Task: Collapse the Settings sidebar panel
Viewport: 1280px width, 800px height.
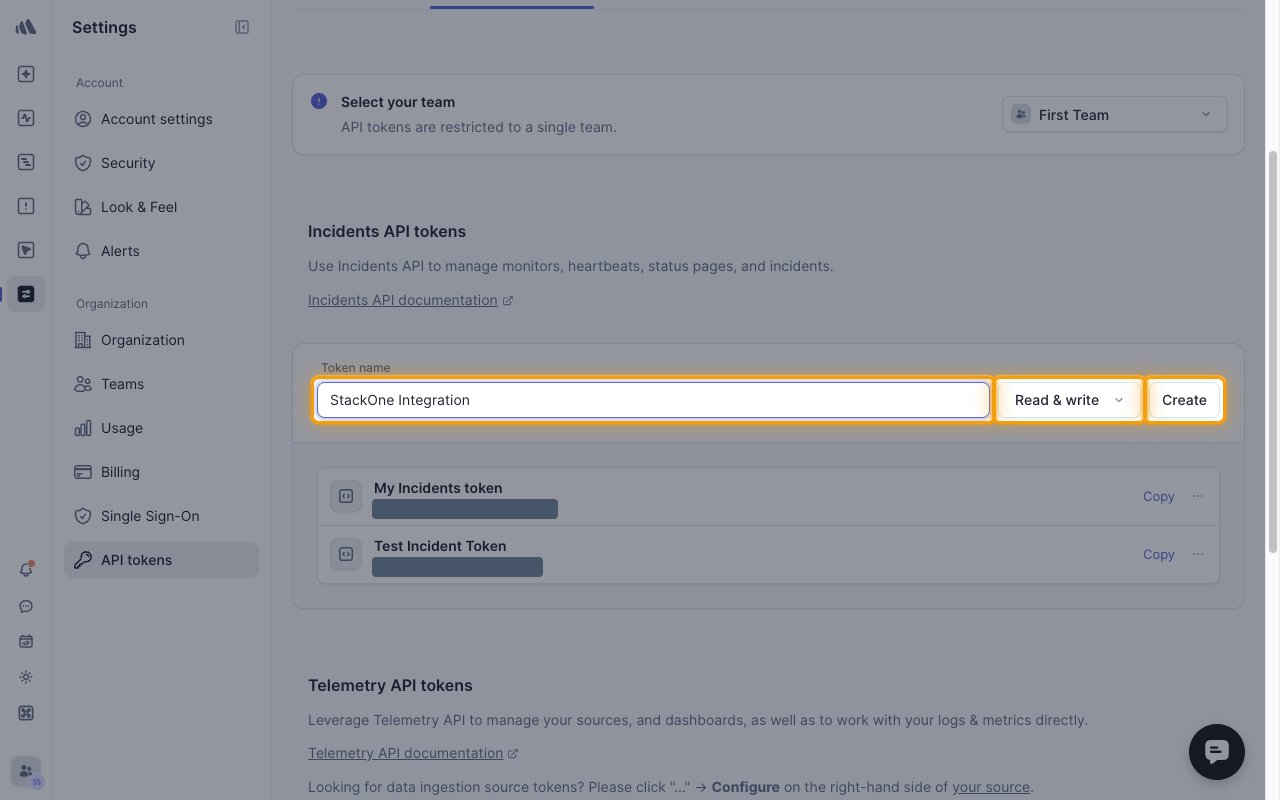Action: (x=242, y=27)
